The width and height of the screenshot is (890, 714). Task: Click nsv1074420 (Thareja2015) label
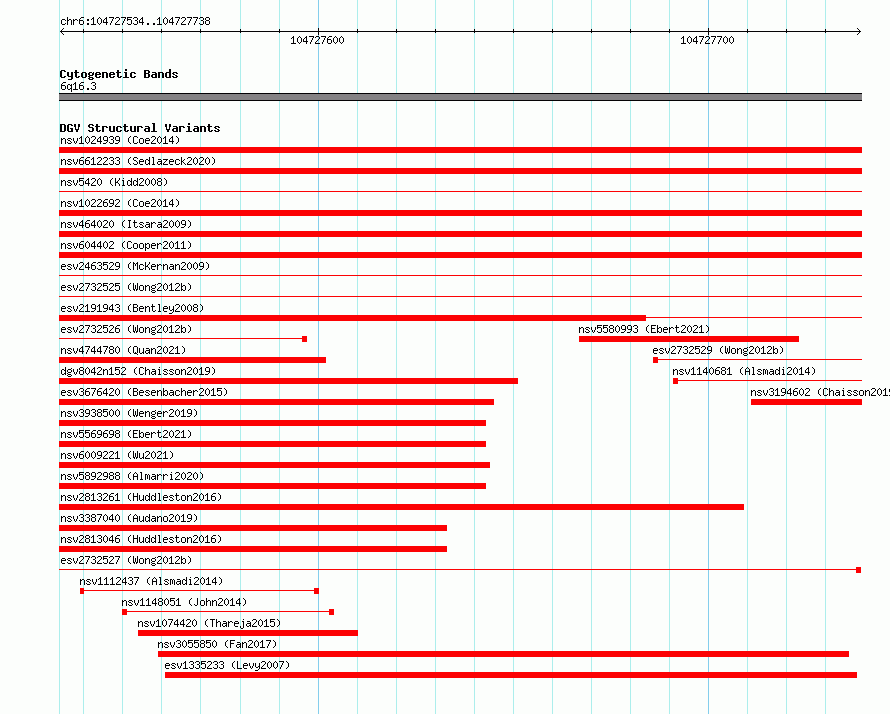[209, 623]
